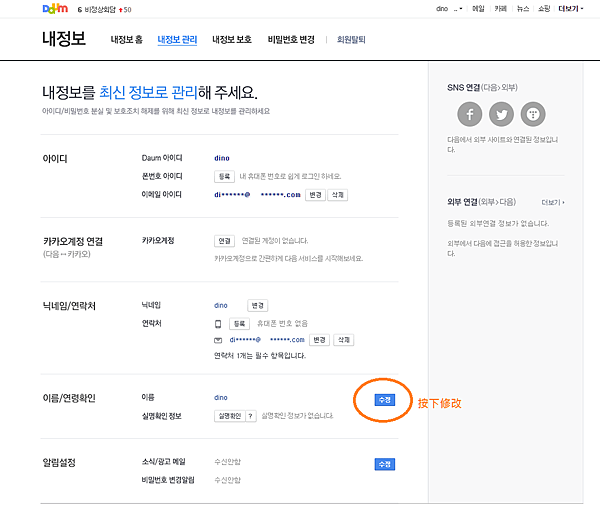Register 폰번호 아이디 with 등록 button
This screenshot has height=511, width=600.
click(224, 176)
